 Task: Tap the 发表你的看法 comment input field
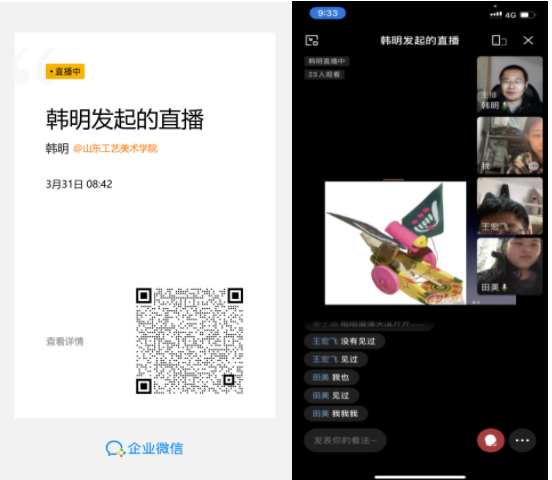coord(345,440)
